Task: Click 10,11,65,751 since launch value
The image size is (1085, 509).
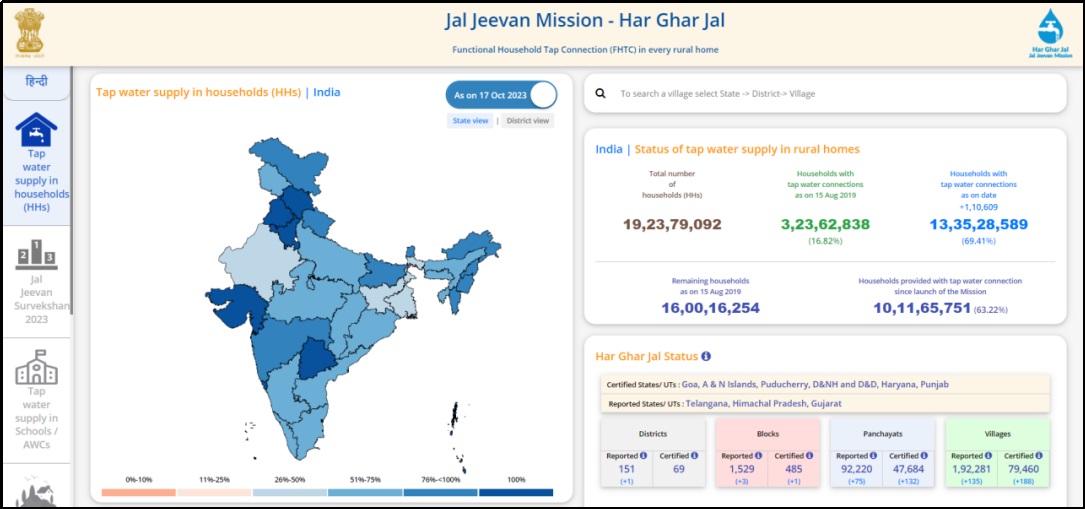Action: 922,308
